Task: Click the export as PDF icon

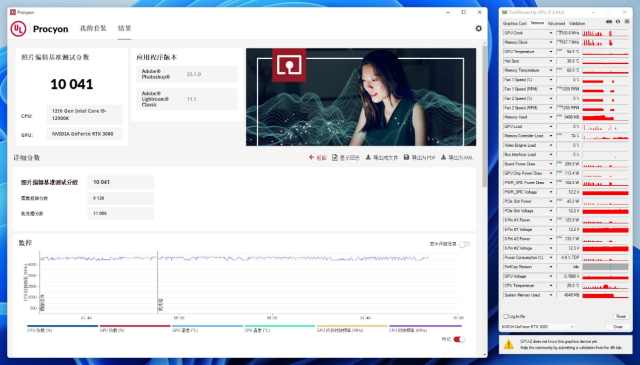Action: click(x=406, y=157)
